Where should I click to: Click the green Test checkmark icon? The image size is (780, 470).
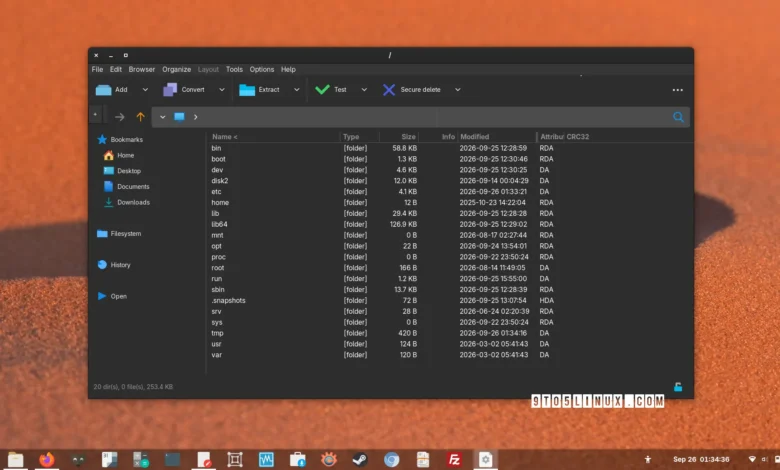[x=322, y=90]
